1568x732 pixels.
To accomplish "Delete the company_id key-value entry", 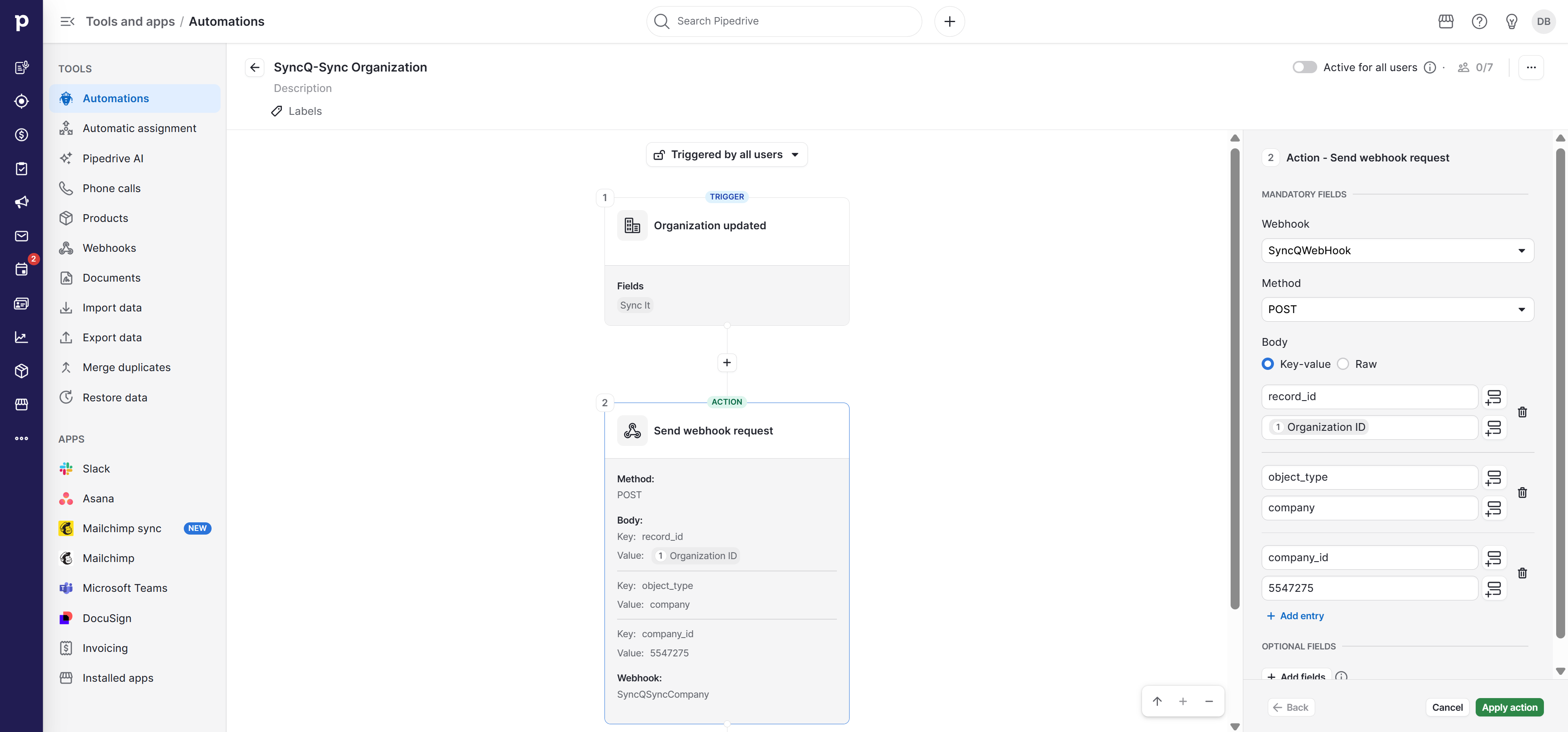I will pyautogui.click(x=1522, y=573).
